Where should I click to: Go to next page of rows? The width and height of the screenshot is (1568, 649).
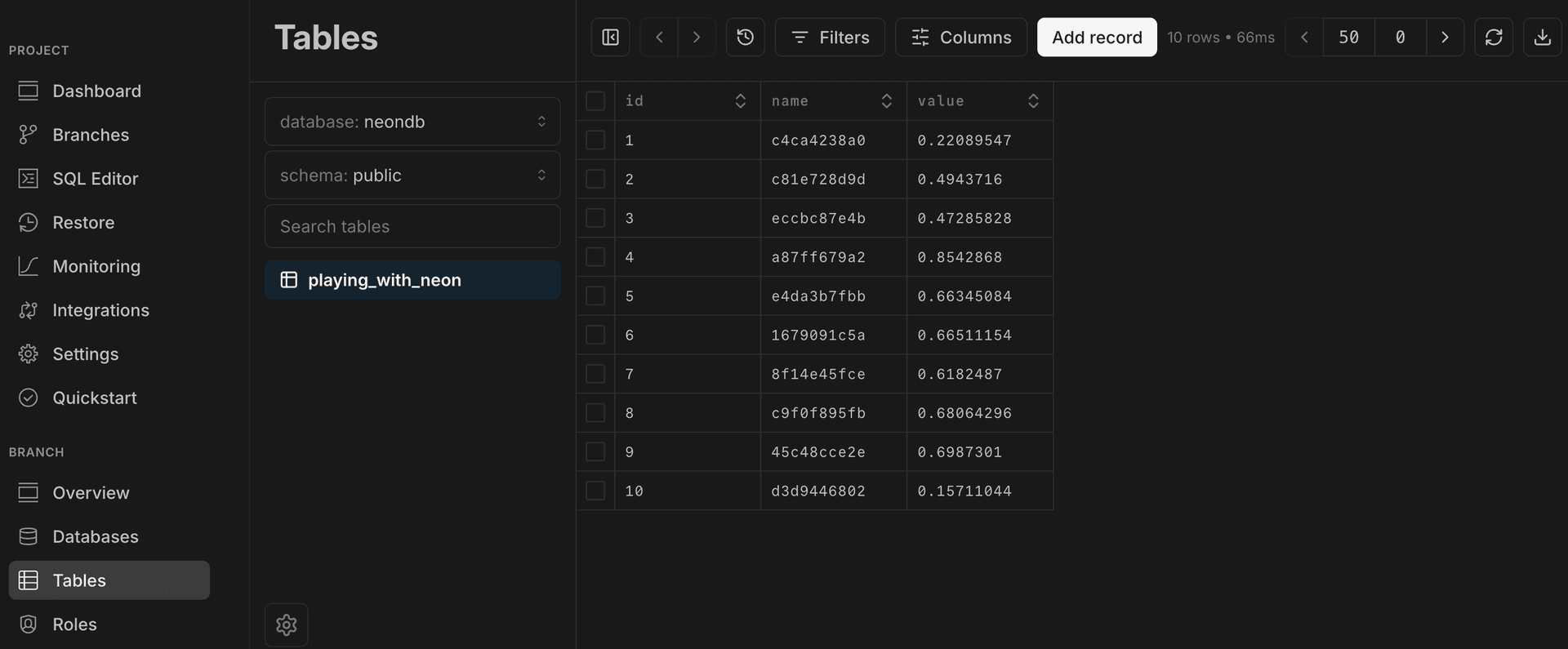click(1445, 38)
